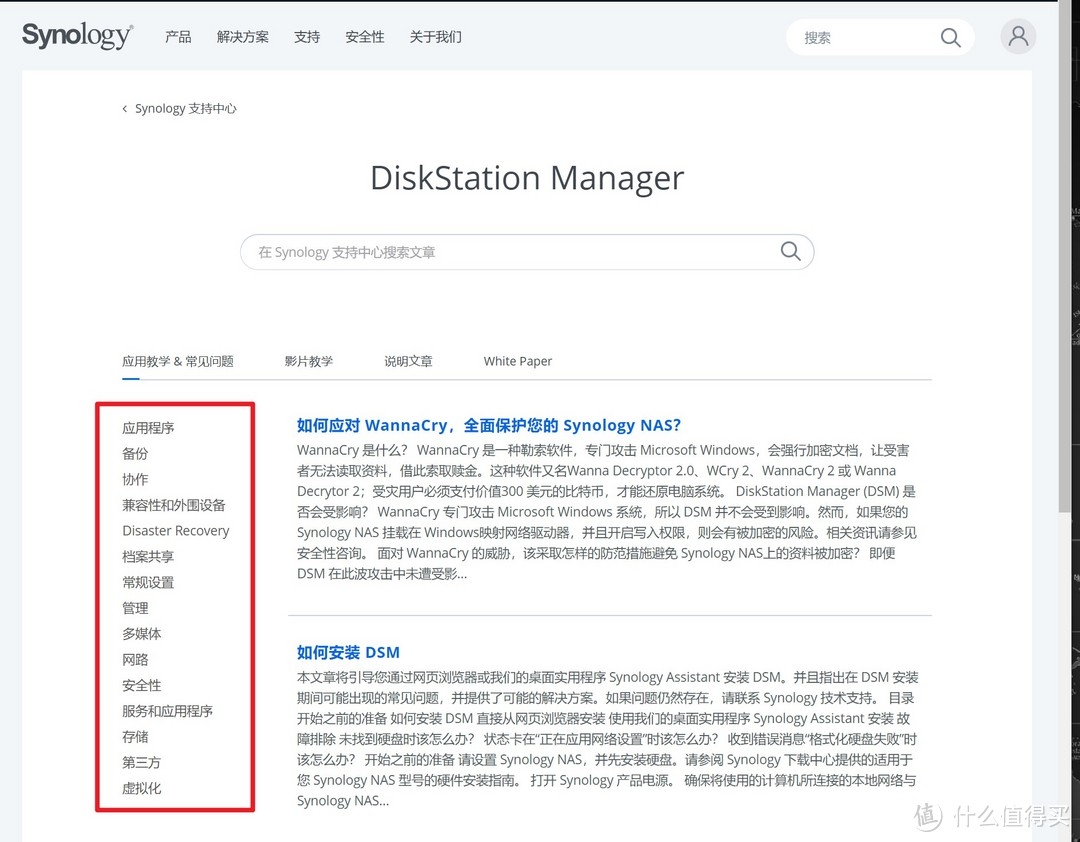The image size is (1080, 842).
Task: Select 多媒体 category in sidebar
Action: 142,633
